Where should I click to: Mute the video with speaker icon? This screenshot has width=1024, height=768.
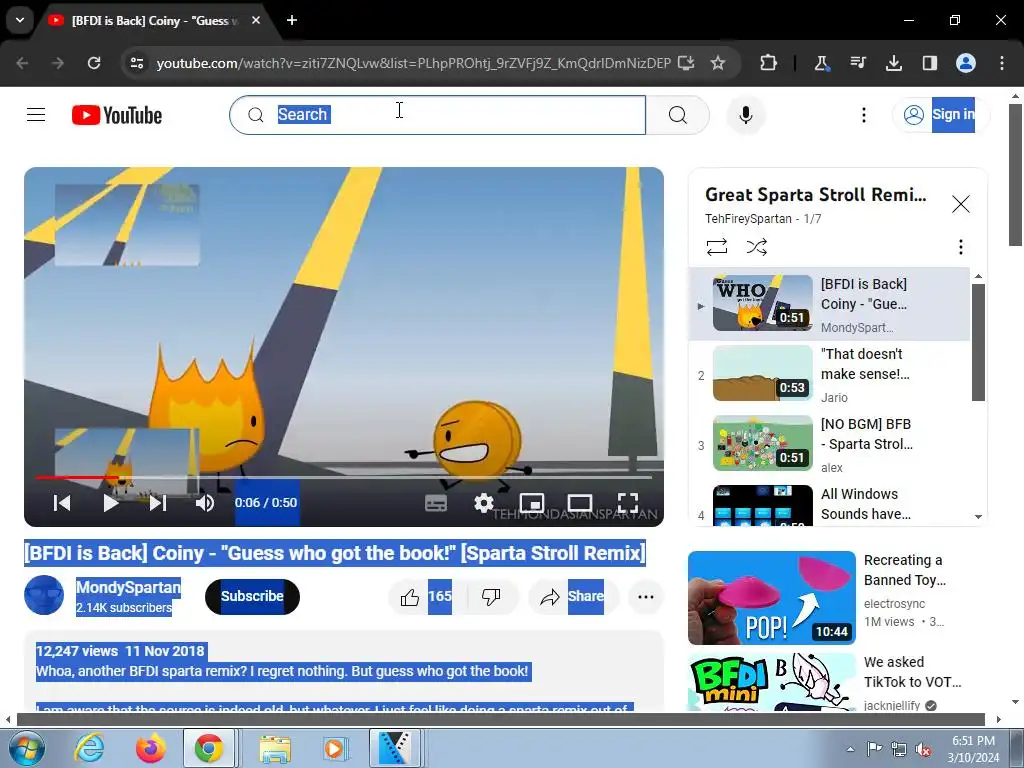(x=204, y=502)
